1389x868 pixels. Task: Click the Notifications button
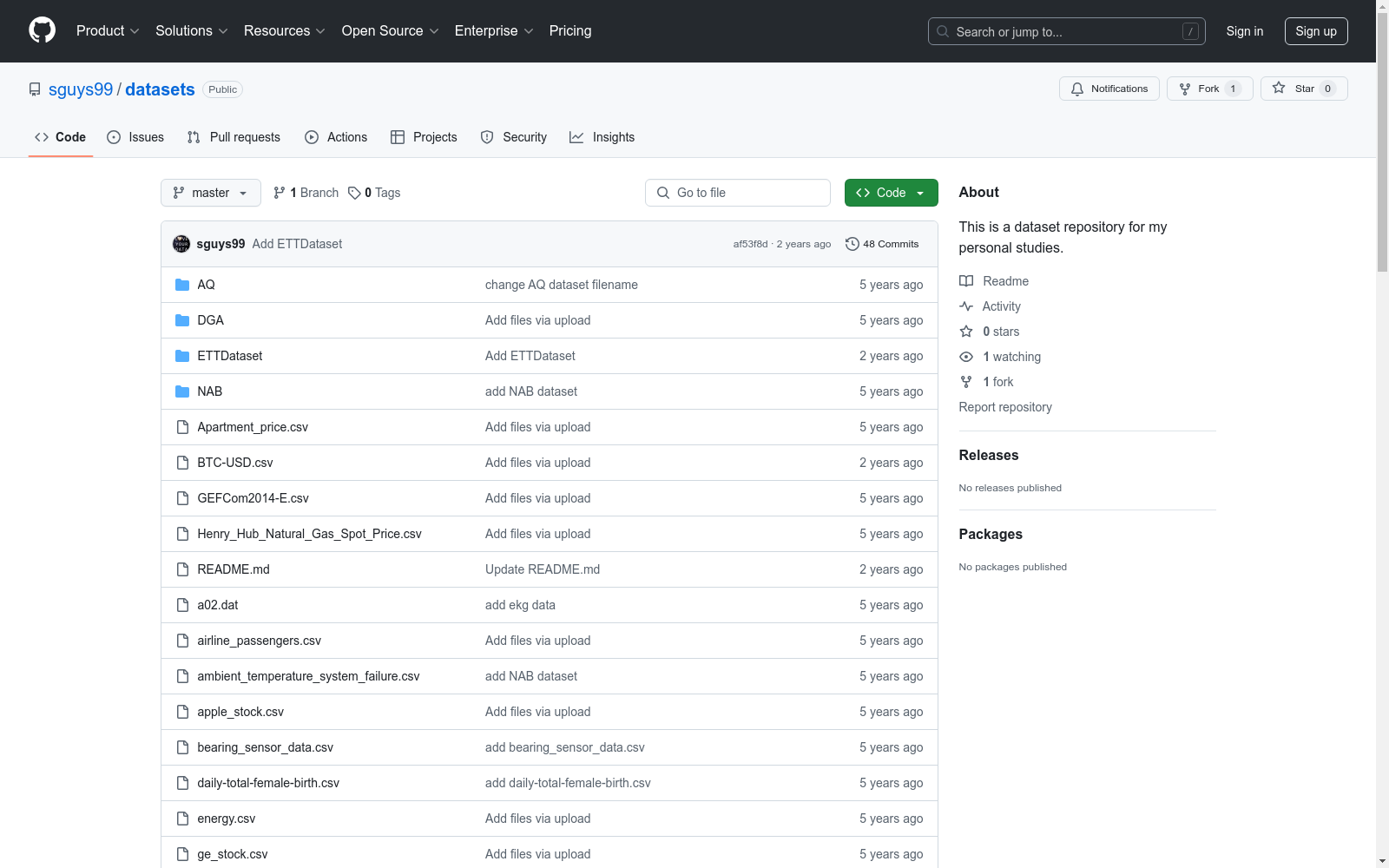pyautogui.click(x=1109, y=89)
